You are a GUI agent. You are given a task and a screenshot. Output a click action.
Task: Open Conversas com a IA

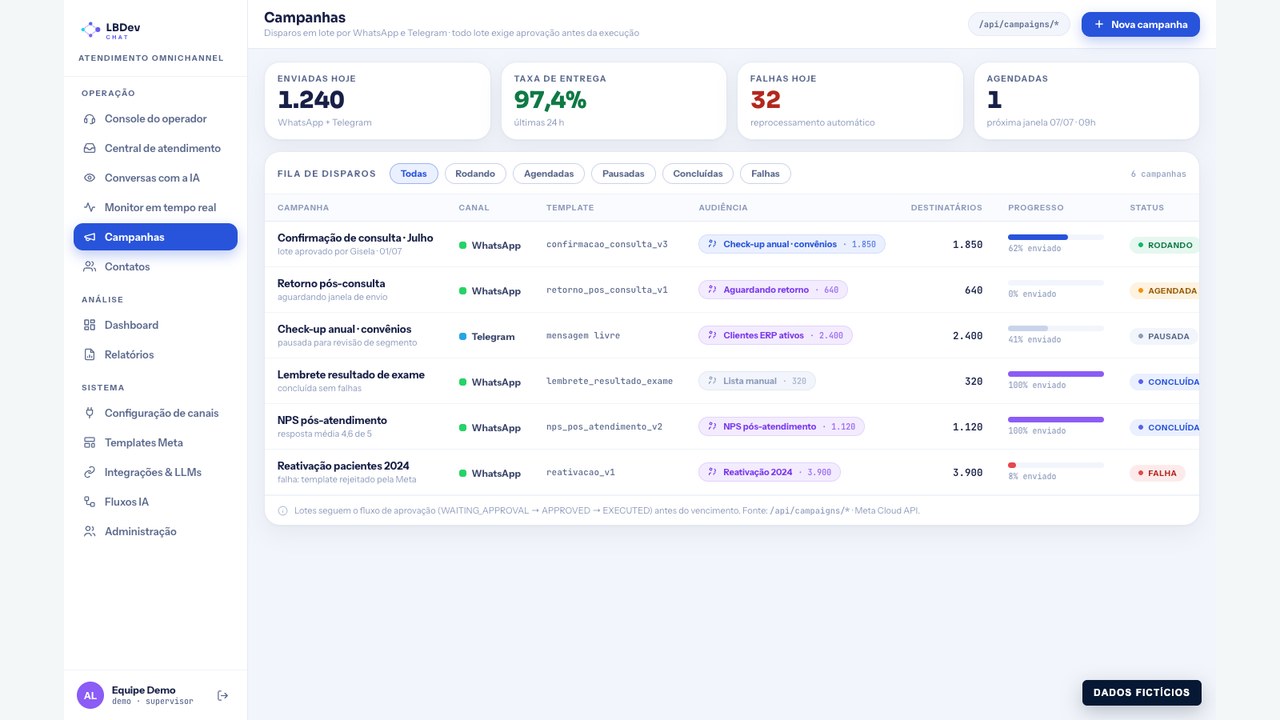(x=155, y=178)
